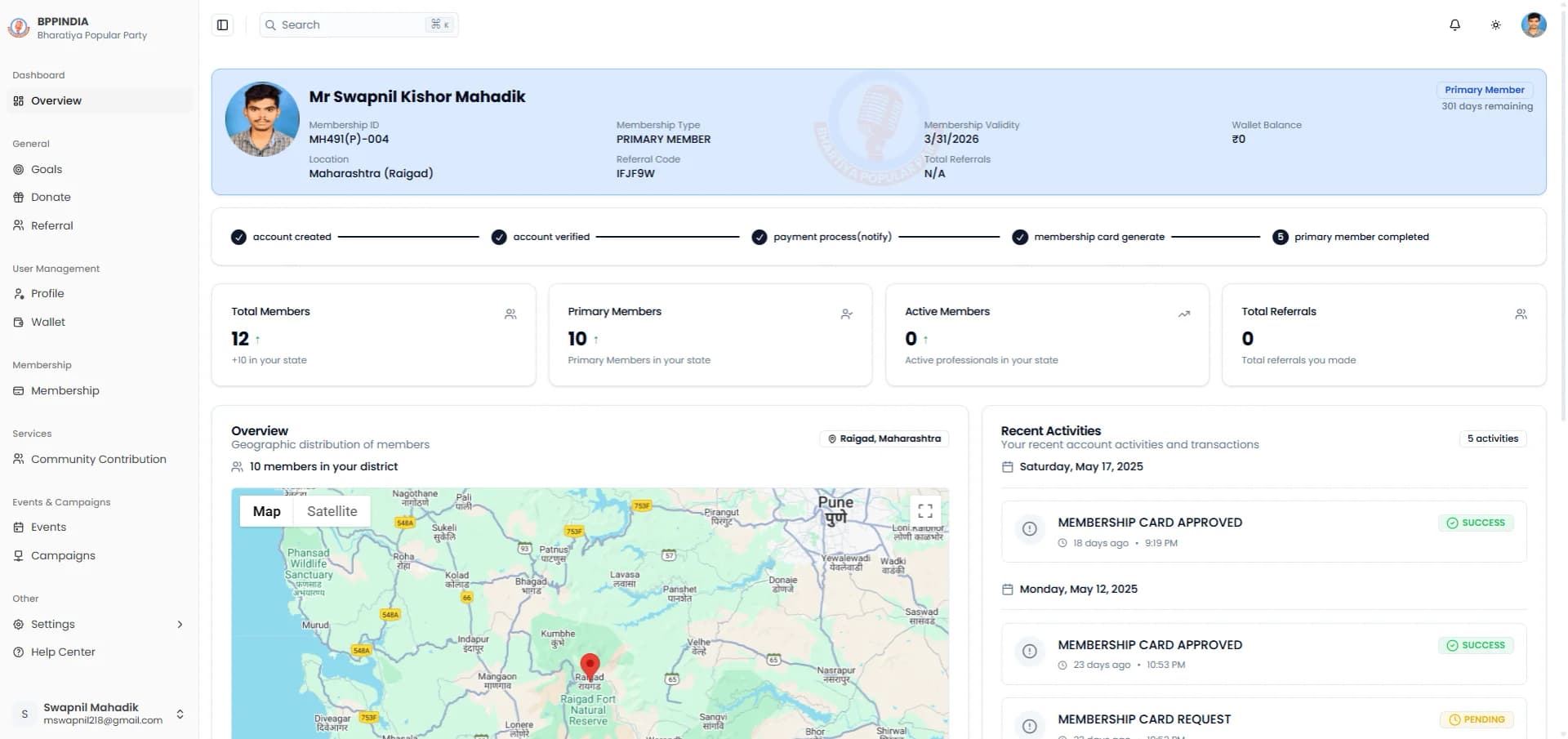Click the Primary Members card user-check icon

point(847,314)
